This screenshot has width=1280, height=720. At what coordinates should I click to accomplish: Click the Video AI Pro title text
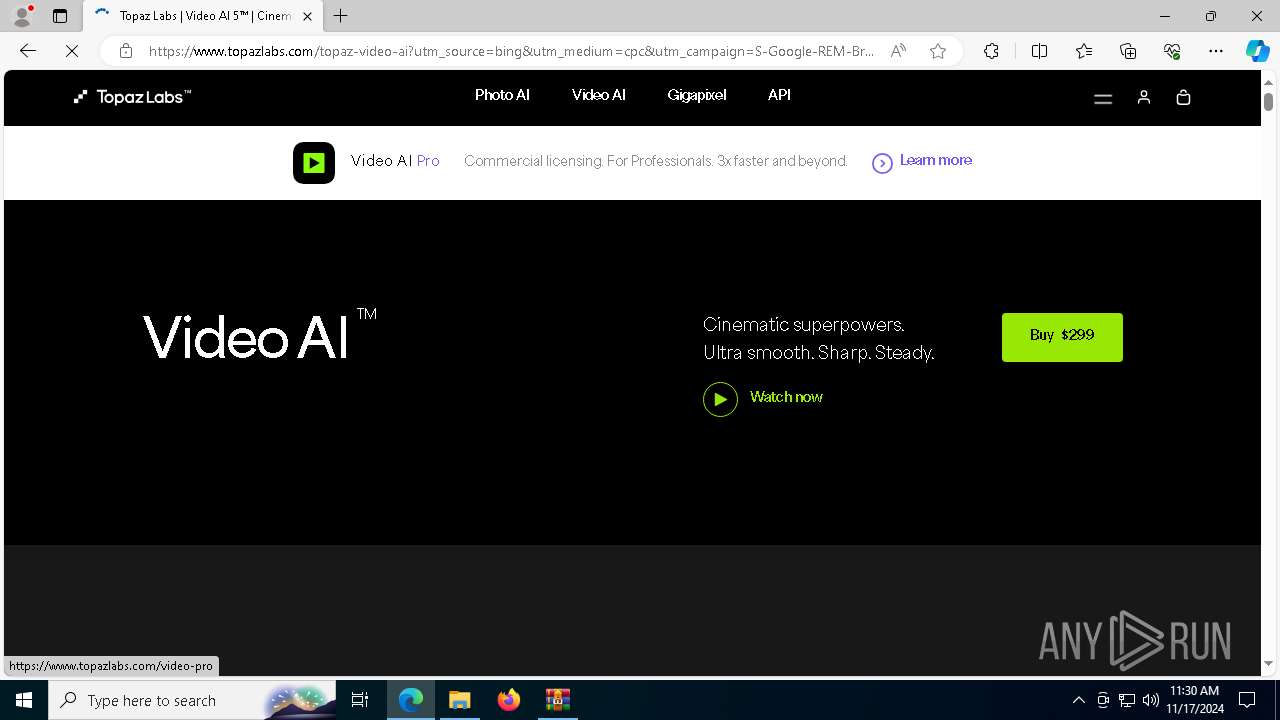[395, 161]
